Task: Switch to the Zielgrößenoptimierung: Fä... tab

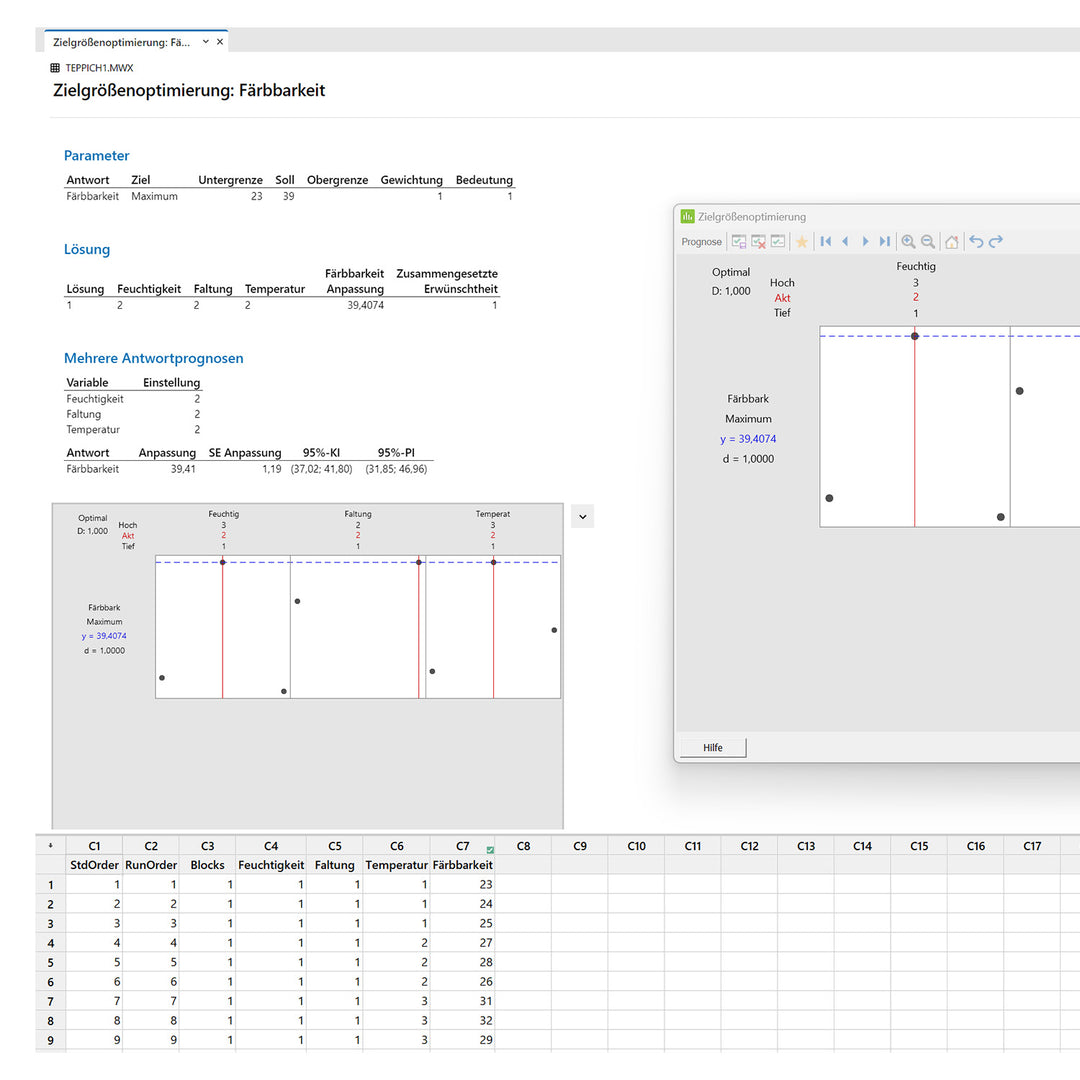Action: 120,42
